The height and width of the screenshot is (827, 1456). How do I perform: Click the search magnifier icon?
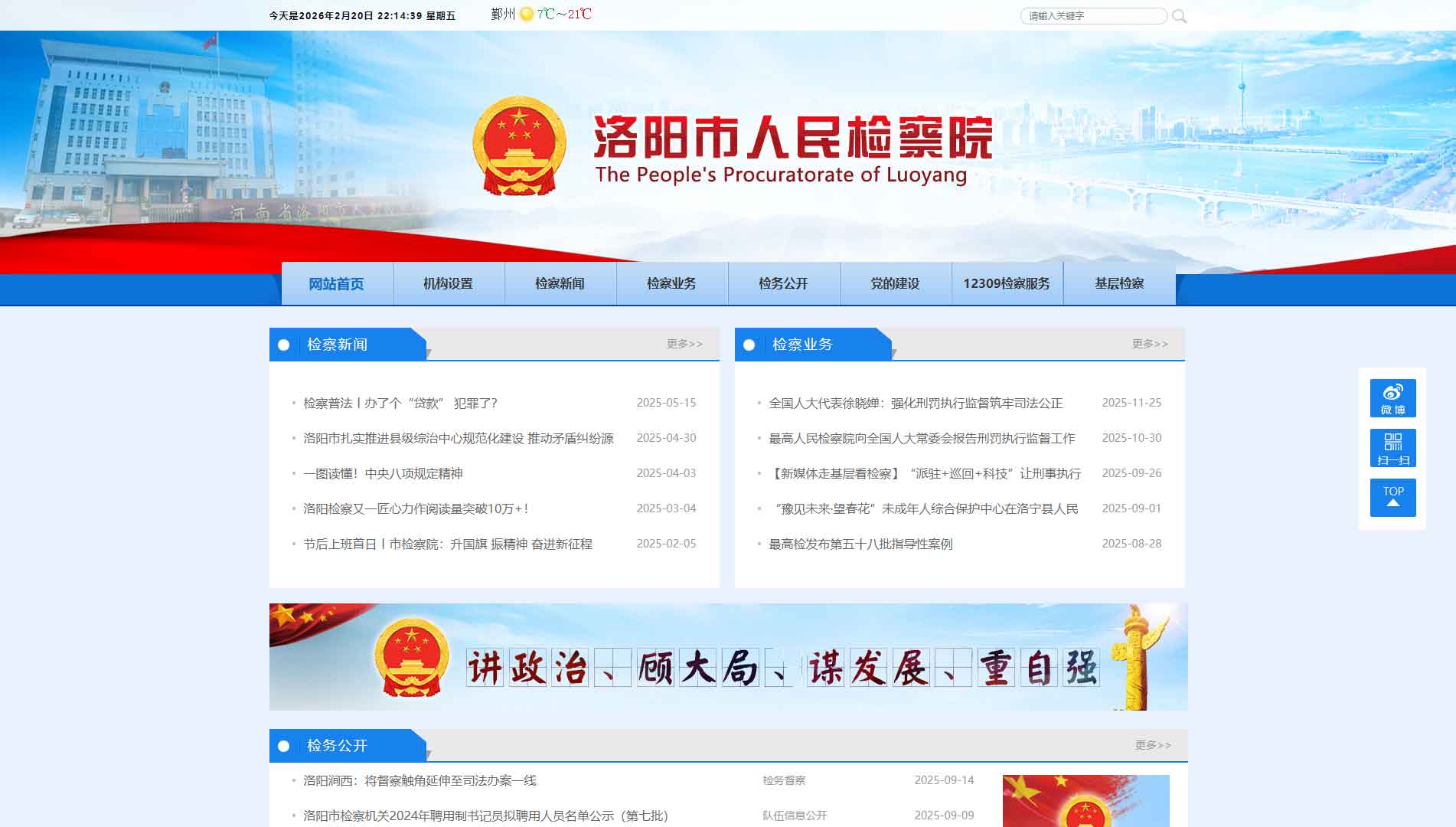(x=1180, y=16)
